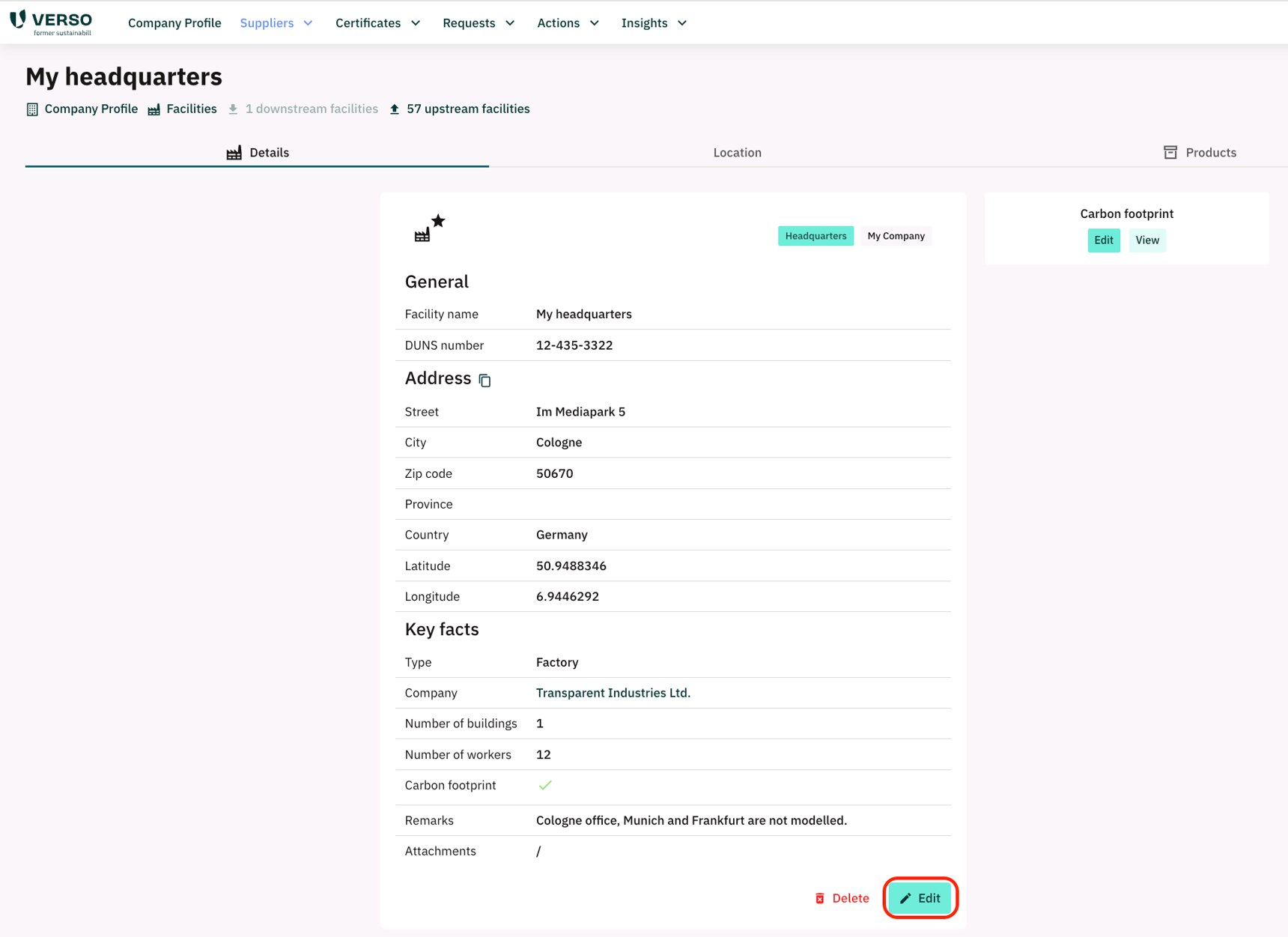Click the green carbon footprint checkmark
This screenshot has width=1288, height=937.
pos(545,785)
